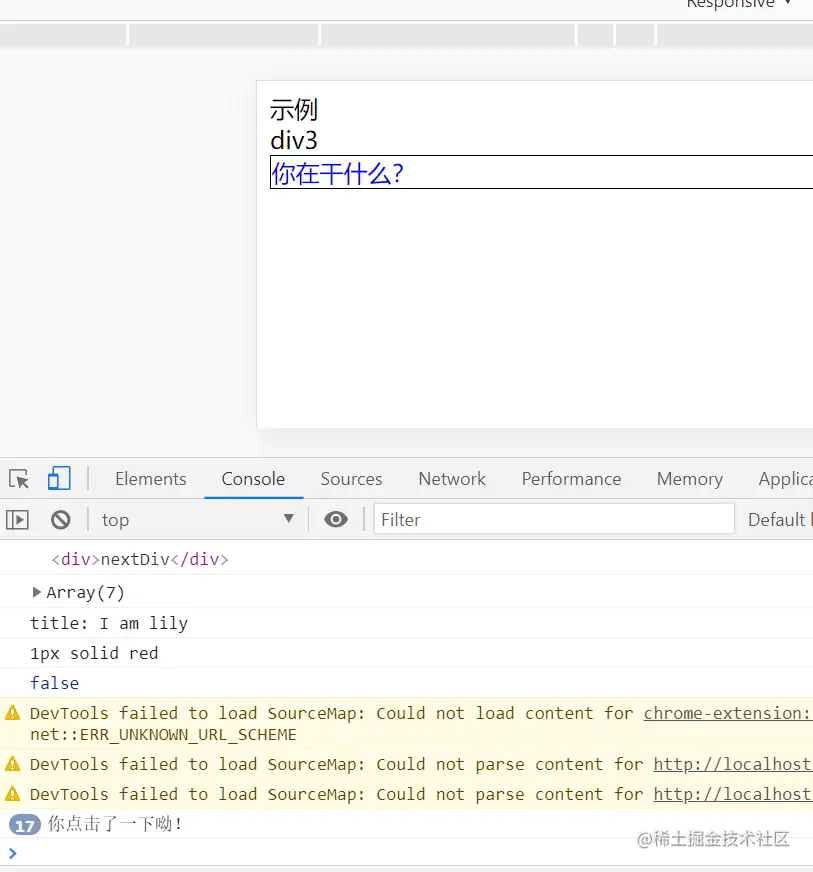Open the top context dropdown
Screen dimensions: 813x872
pyautogui.click(x=197, y=519)
